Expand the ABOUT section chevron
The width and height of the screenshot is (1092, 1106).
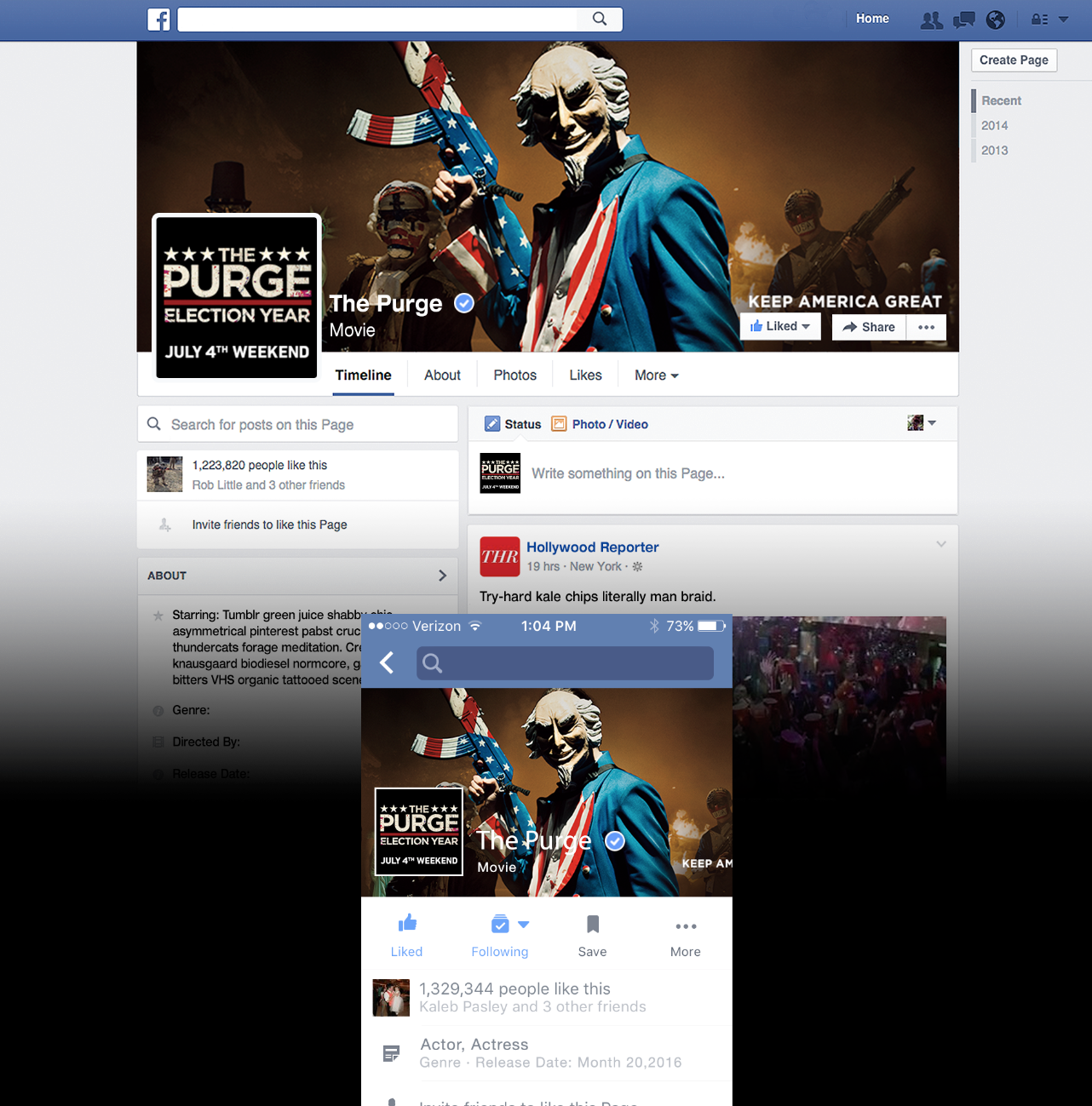coord(442,576)
